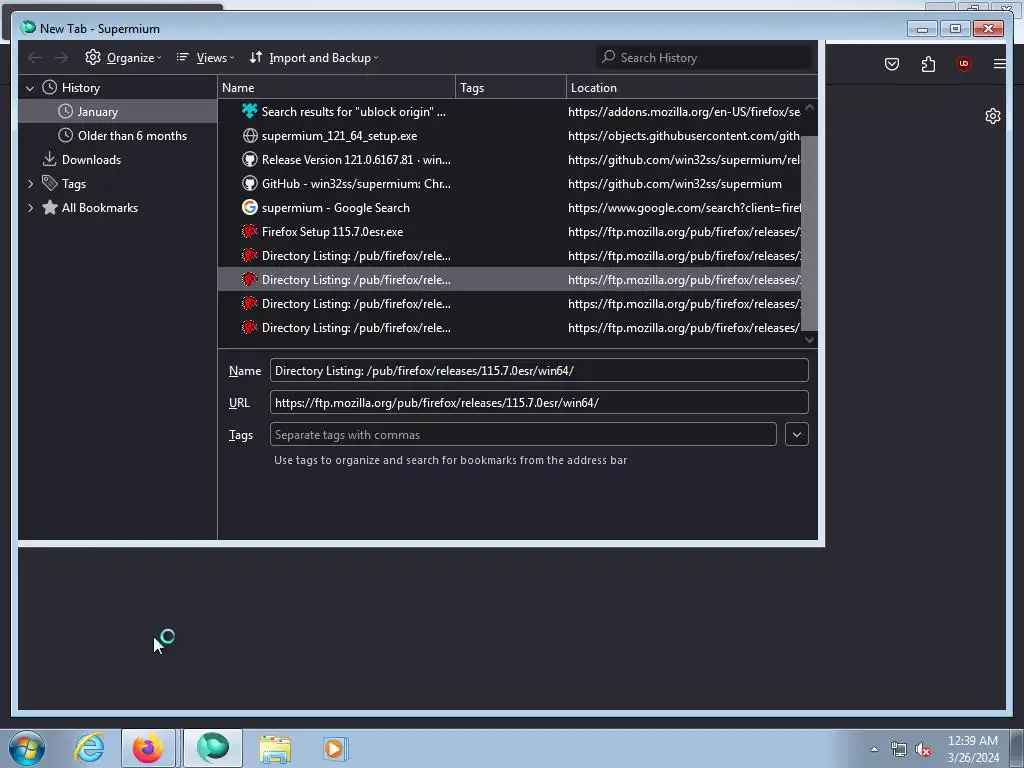The image size is (1024, 768).
Task: Click the google.com search location cell
Action: tap(684, 208)
